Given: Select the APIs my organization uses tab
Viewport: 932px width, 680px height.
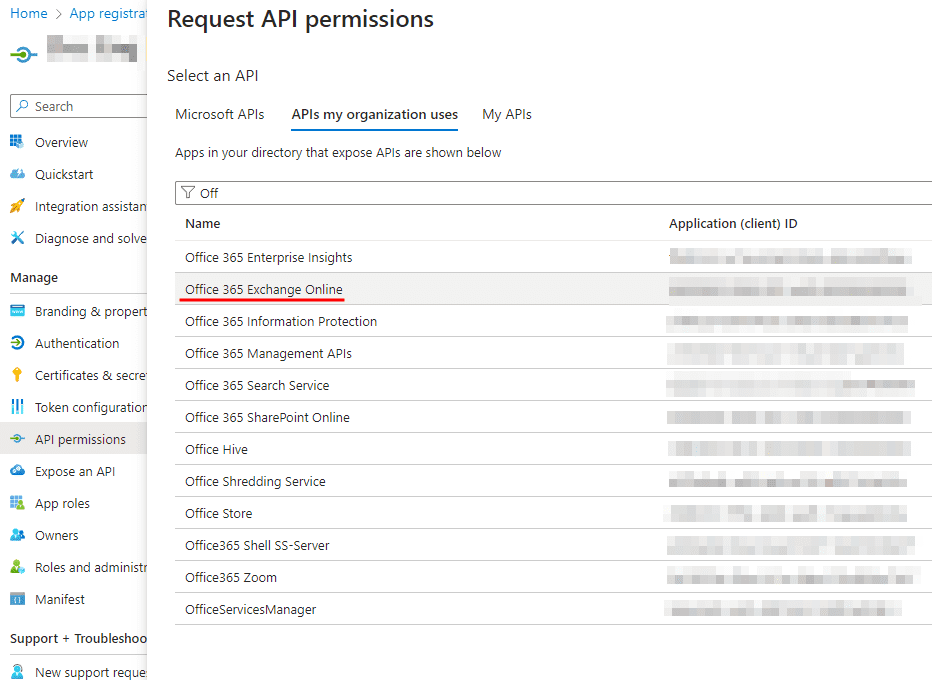Looking at the screenshot, I should pos(374,114).
